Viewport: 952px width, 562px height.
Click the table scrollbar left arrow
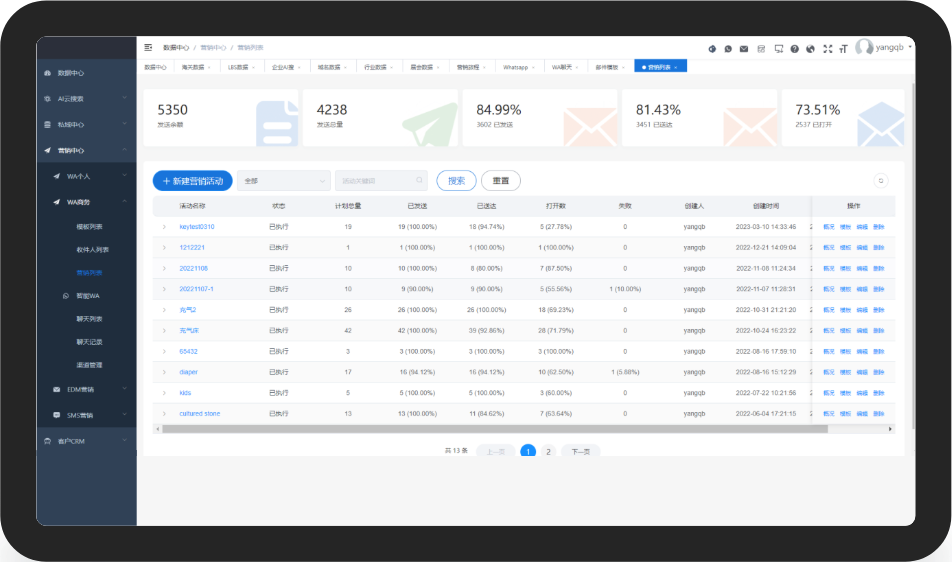pos(157,429)
